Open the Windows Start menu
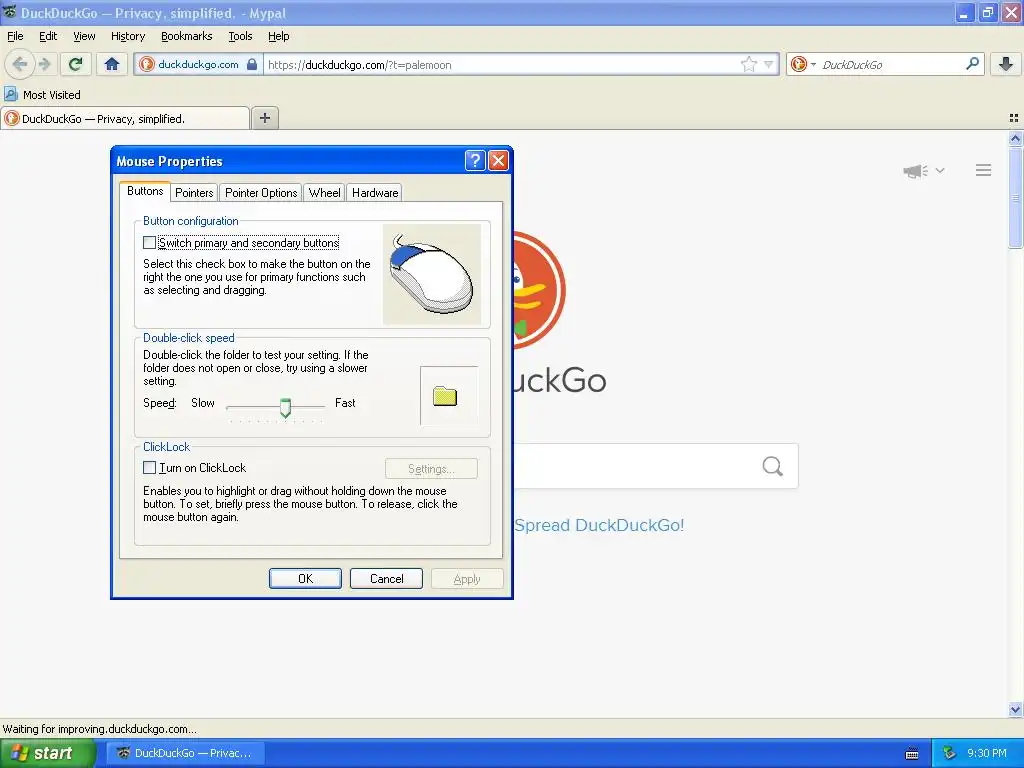The height and width of the screenshot is (768, 1024). pos(47,754)
